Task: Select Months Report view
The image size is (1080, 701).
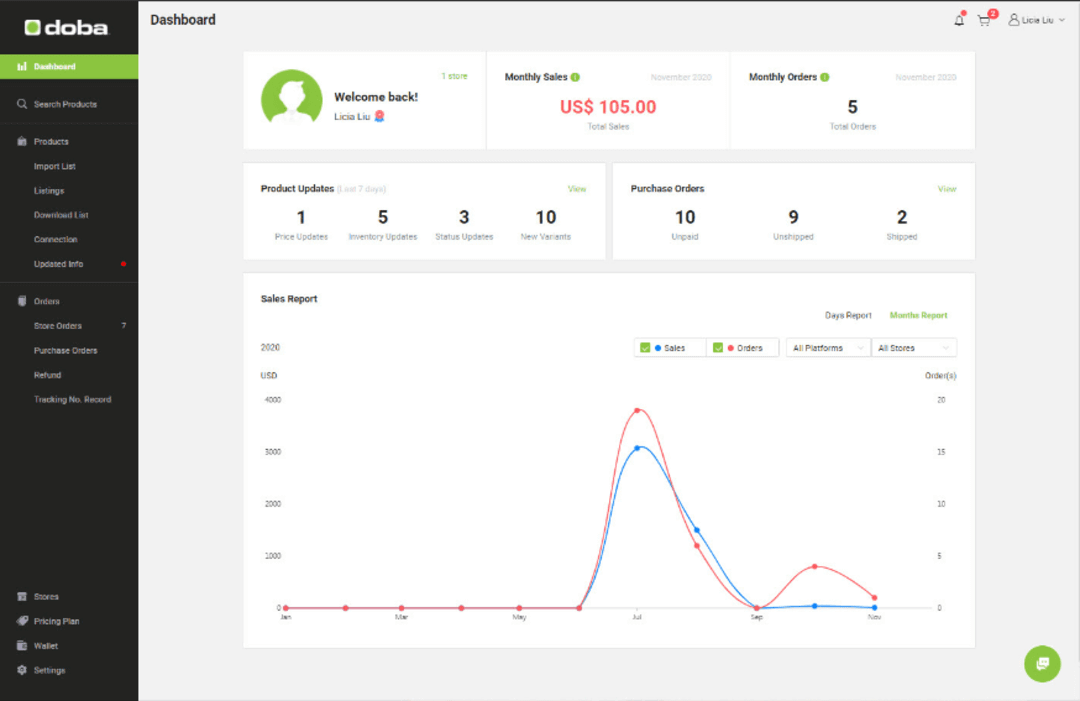Action: (918, 315)
